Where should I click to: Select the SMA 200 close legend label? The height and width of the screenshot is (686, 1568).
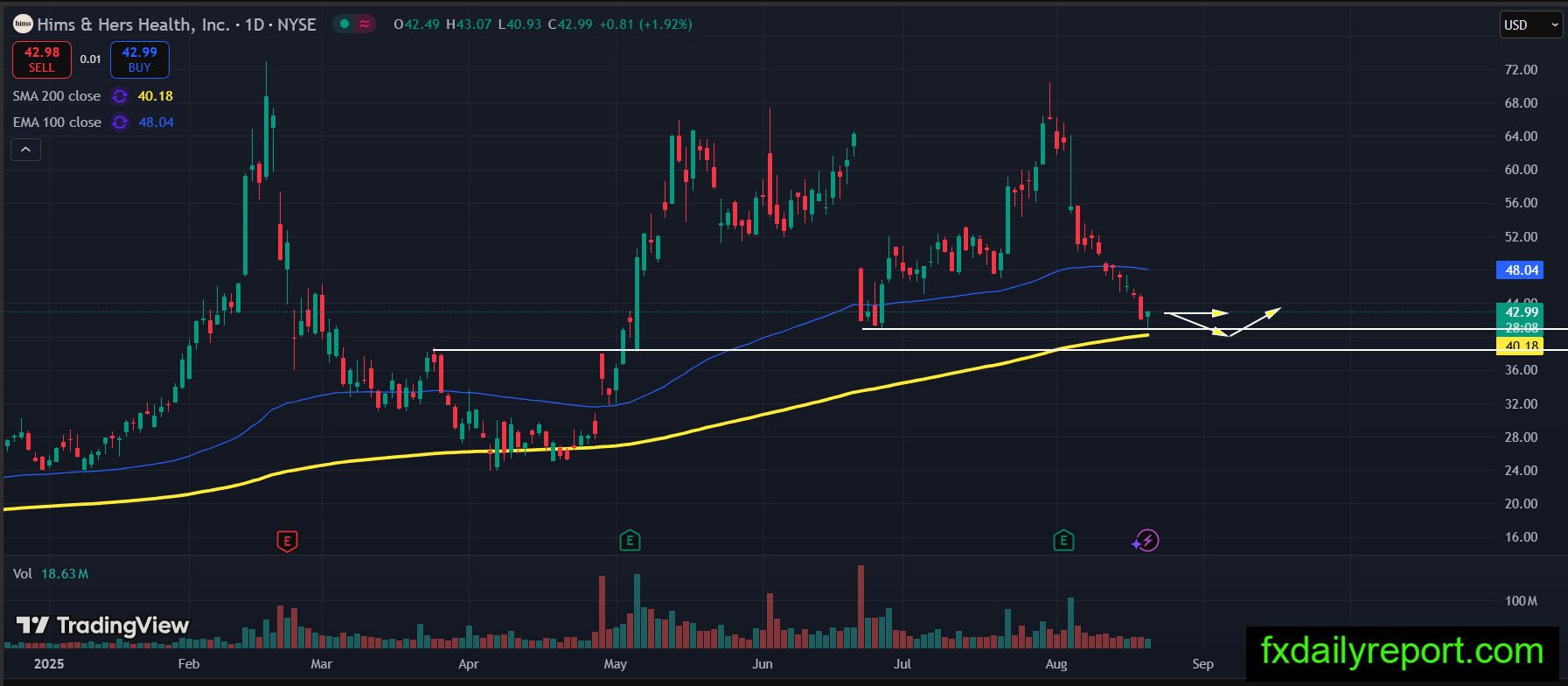tap(57, 96)
